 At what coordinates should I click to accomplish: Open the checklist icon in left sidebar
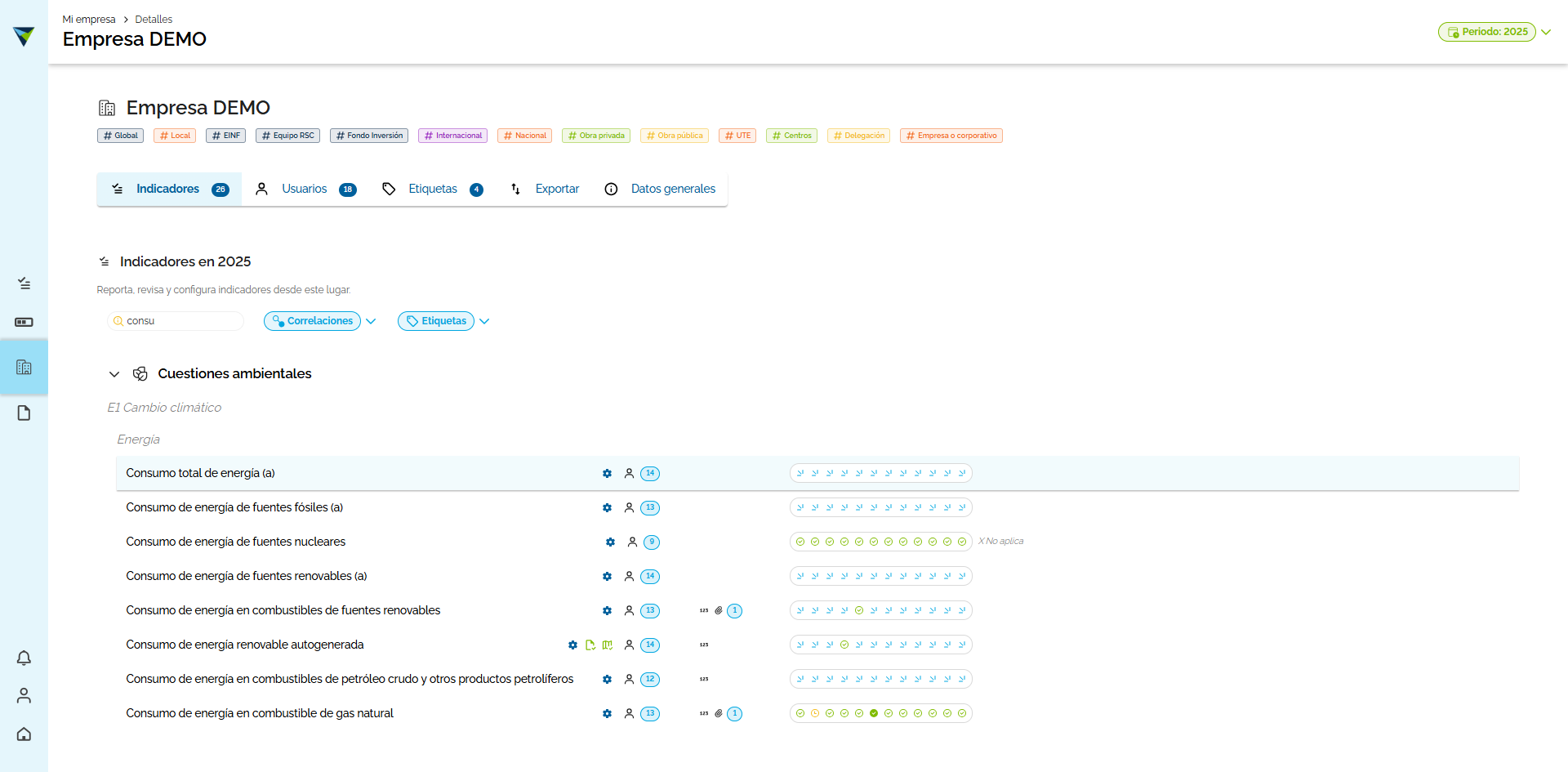24,283
